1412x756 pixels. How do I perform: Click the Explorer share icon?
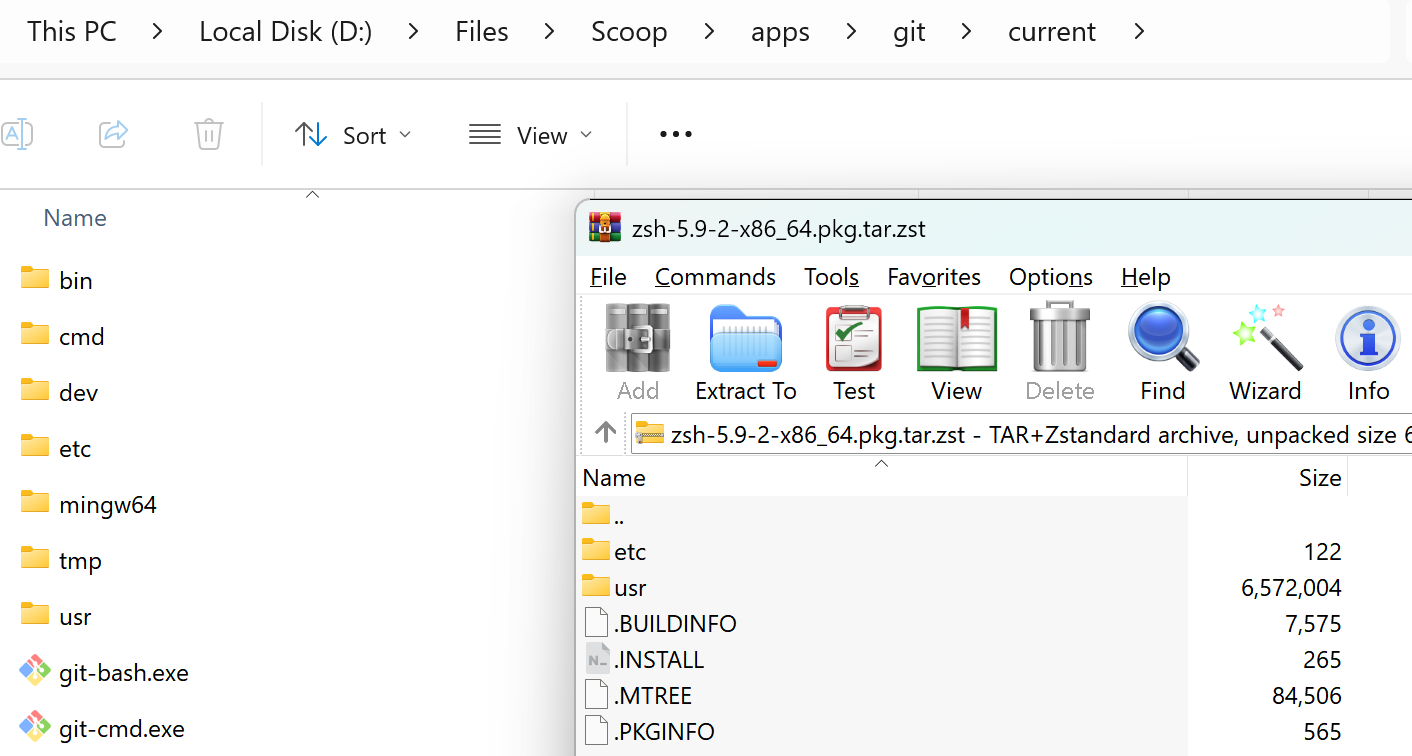[x=113, y=134]
